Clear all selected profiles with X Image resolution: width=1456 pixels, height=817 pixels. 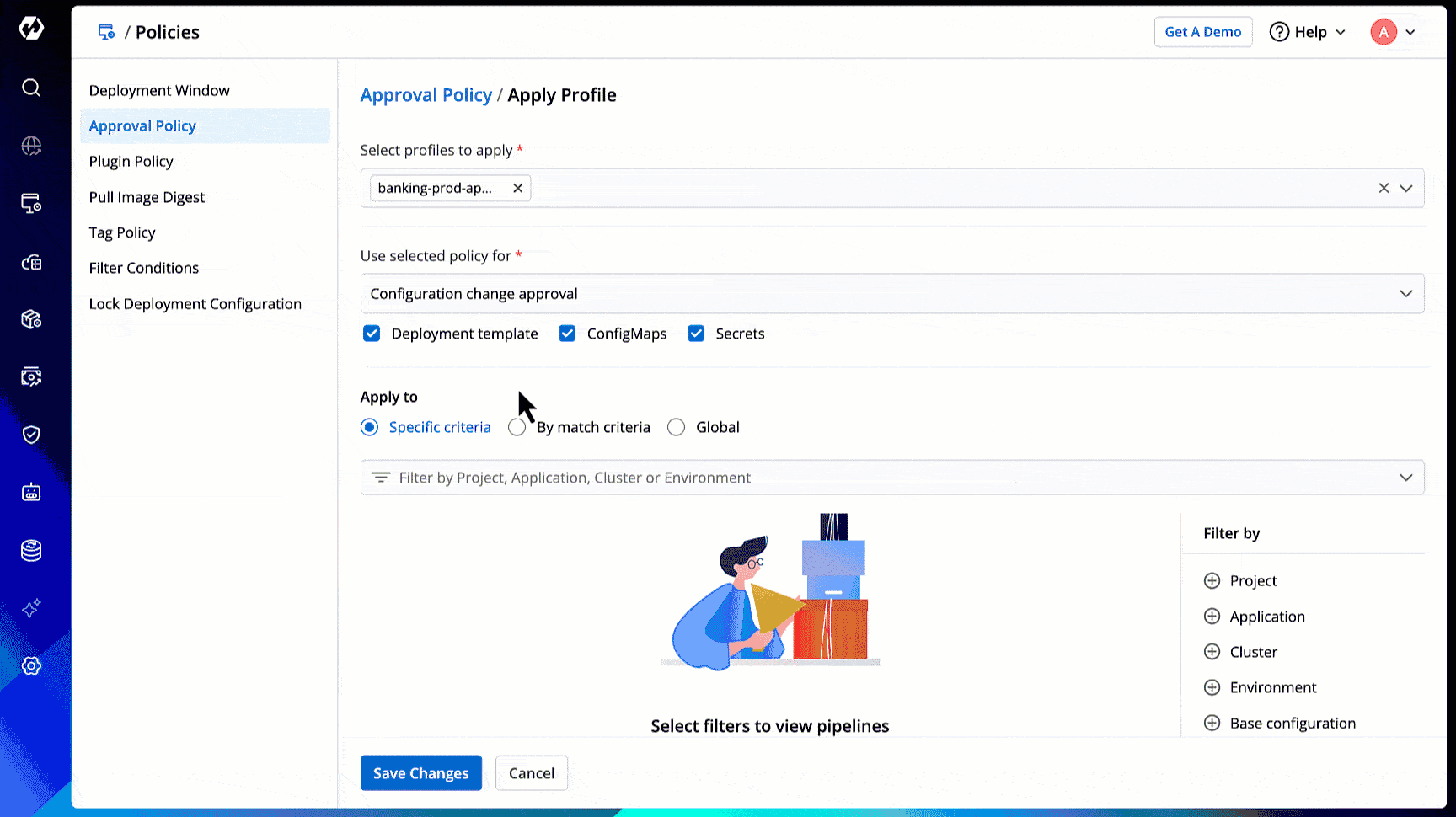1384,188
